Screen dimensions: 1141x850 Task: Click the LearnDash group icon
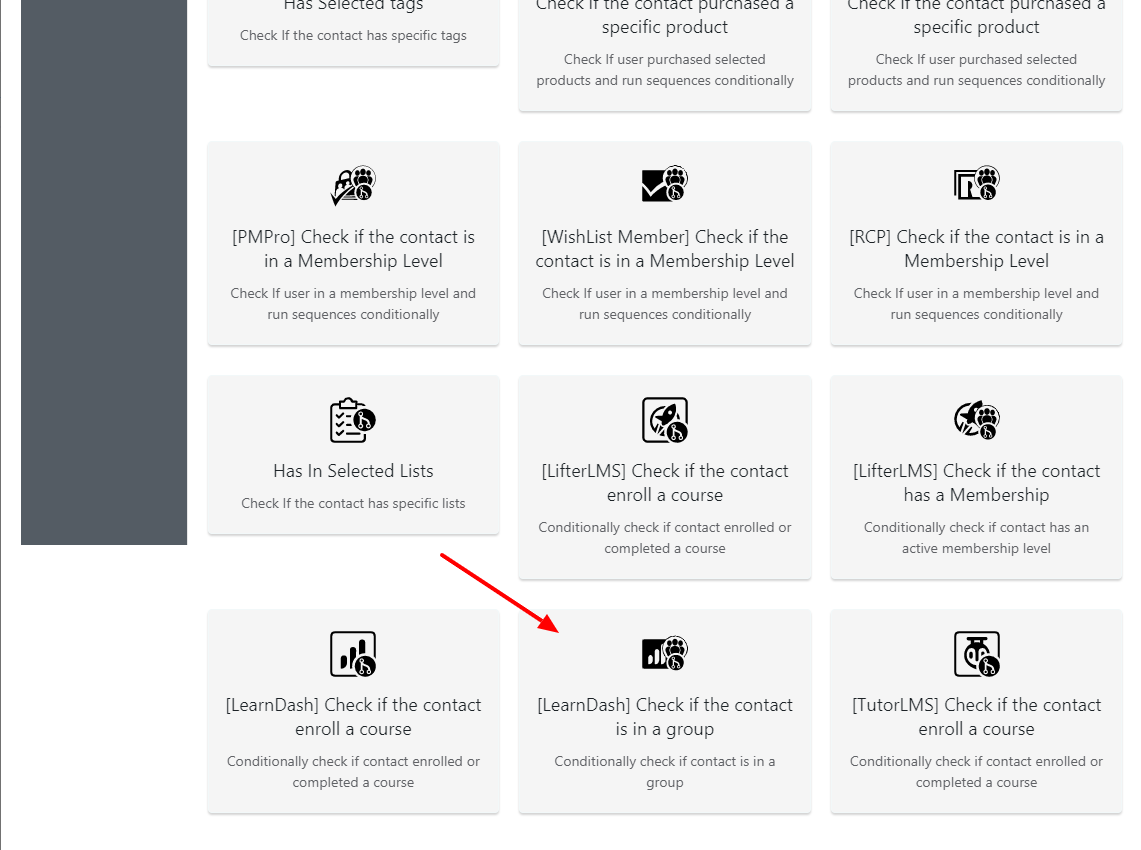pyautogui.click(x=664, y=652)
